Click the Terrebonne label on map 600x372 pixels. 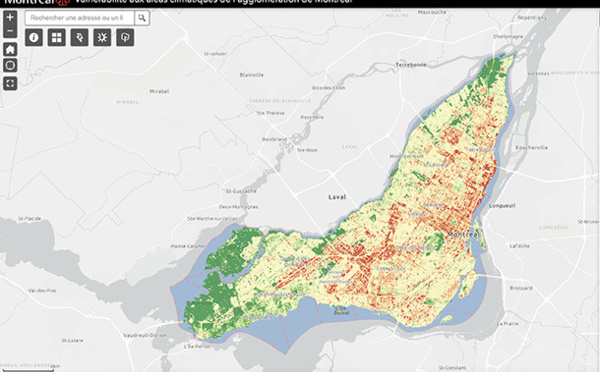[411, 65]
